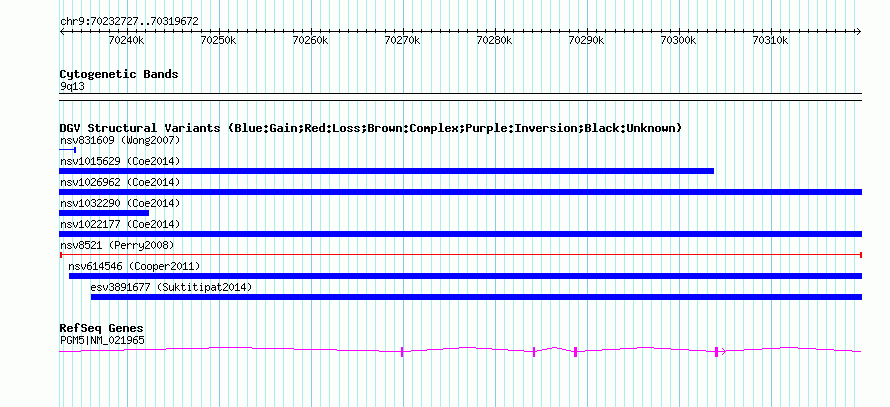The image size is (890, 407).
Task: Click the blue nsv1015629 gain bar
Action: click(387, 171)
